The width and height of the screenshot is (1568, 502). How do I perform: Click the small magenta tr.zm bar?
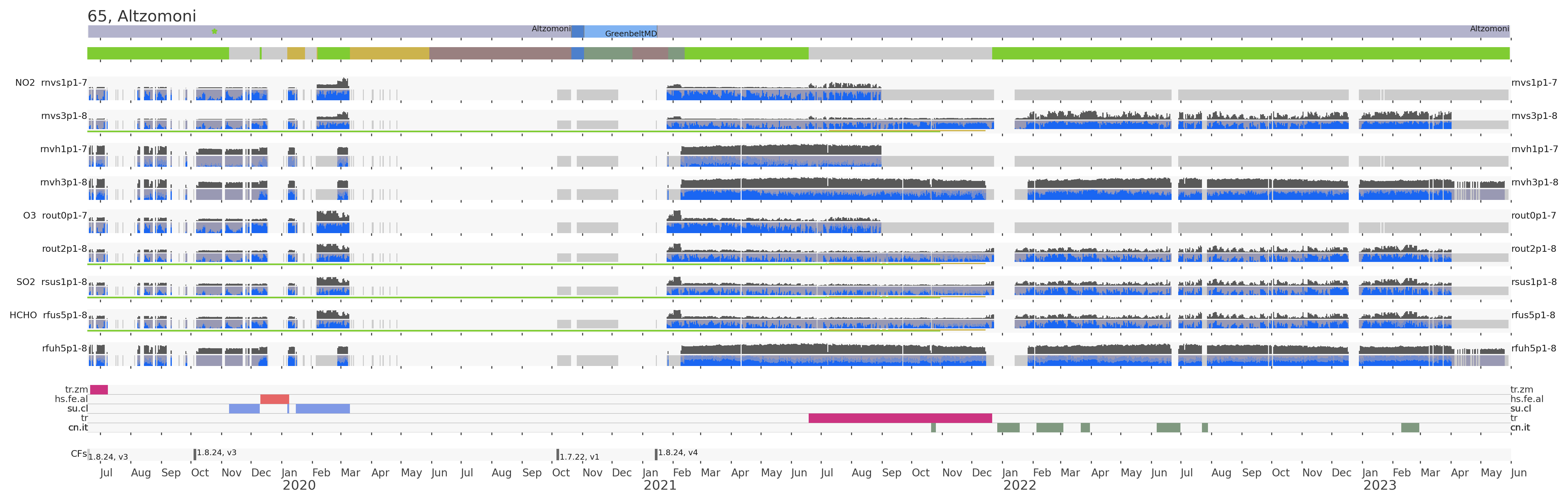click(99, 390)
